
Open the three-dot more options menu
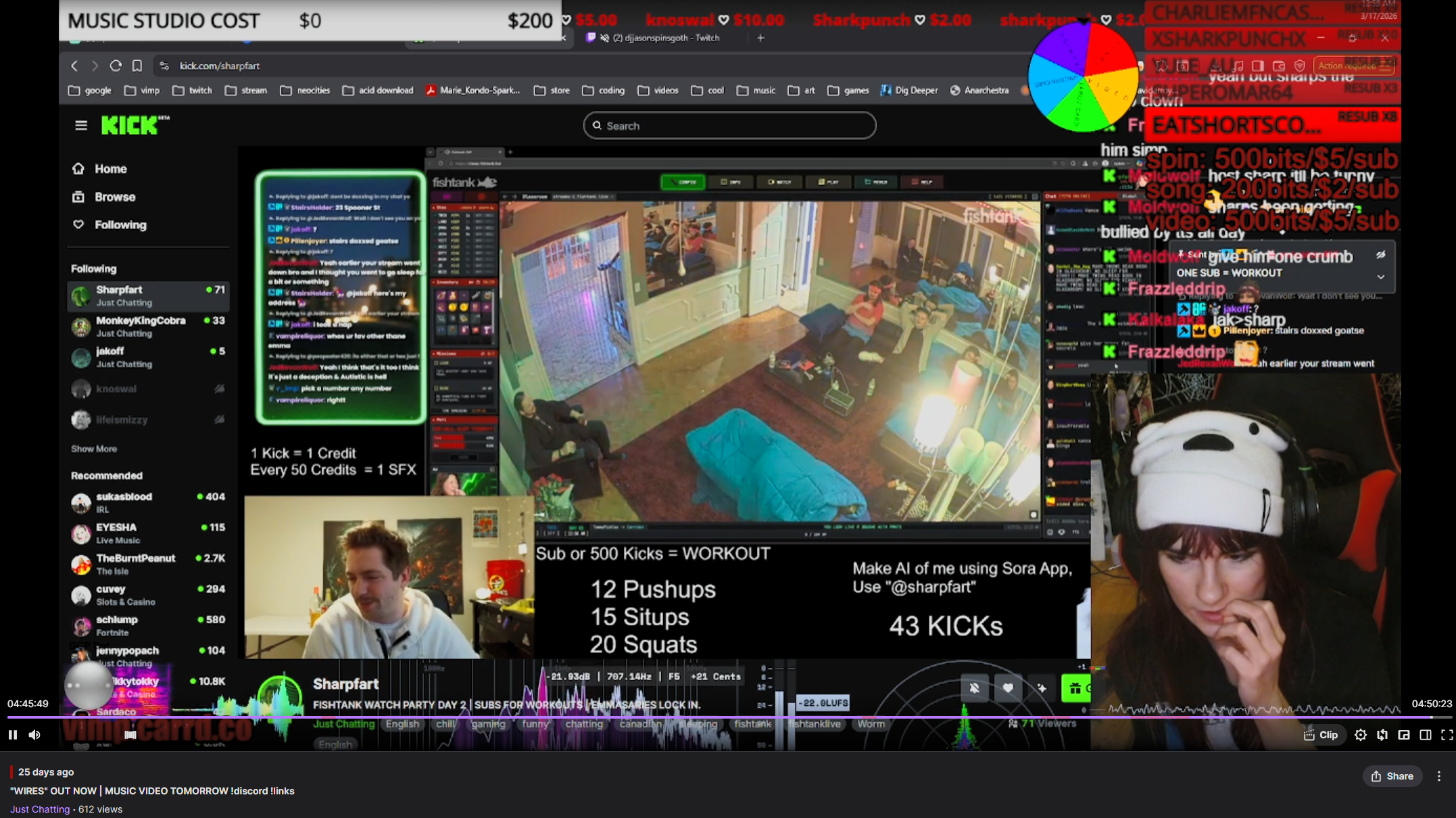pos(1439,776)
